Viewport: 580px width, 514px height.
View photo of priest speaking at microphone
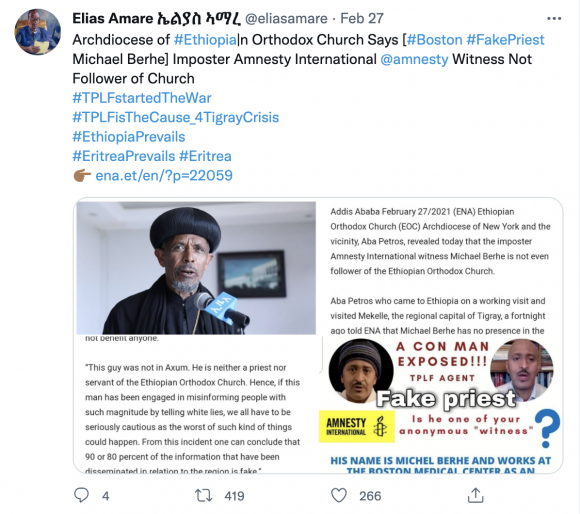coord(196,268)
